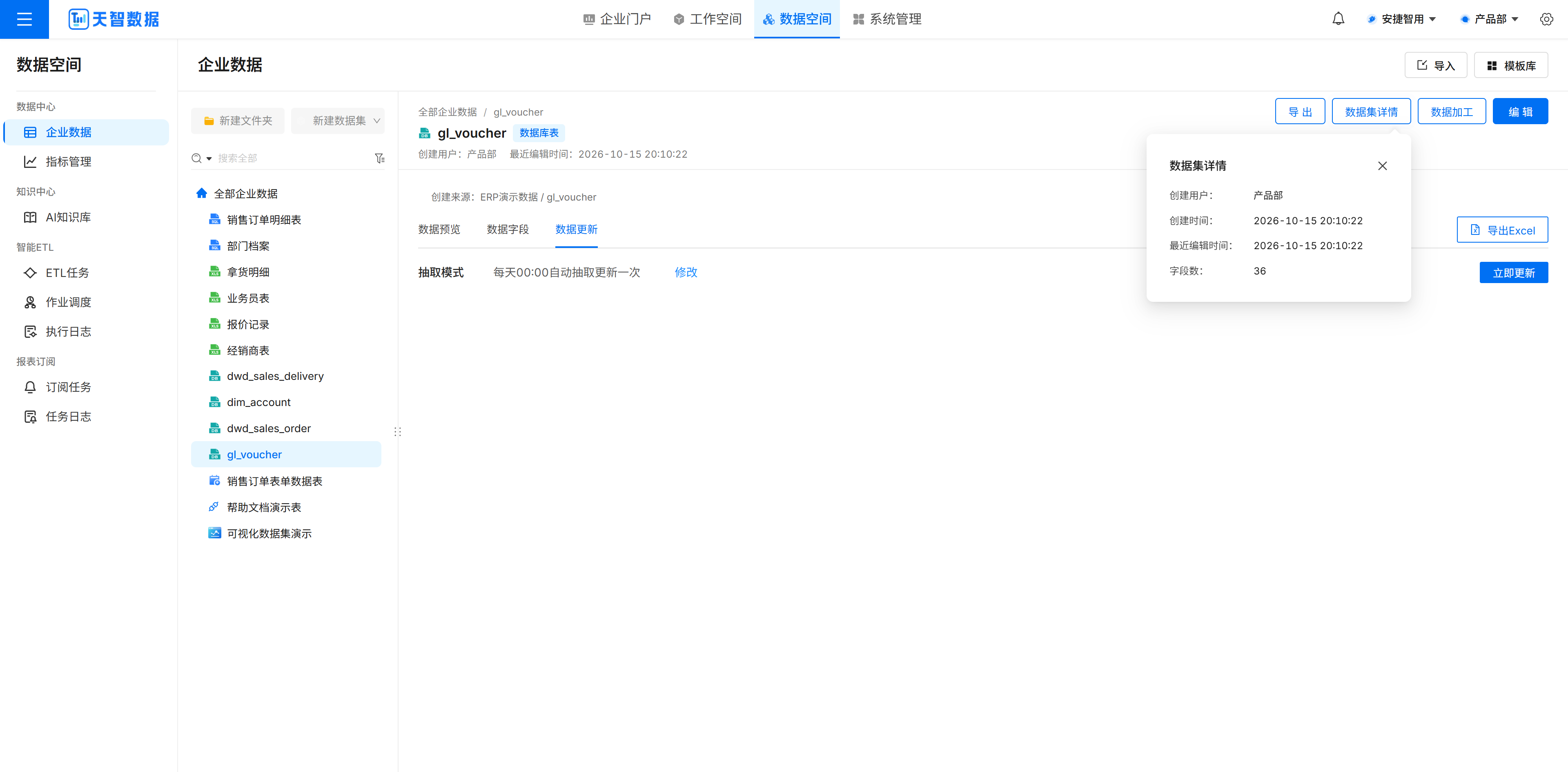The height and width of the screenshot is (772, 1568).
Task: Switch to the 数据字段 tab
Action: 508,230
